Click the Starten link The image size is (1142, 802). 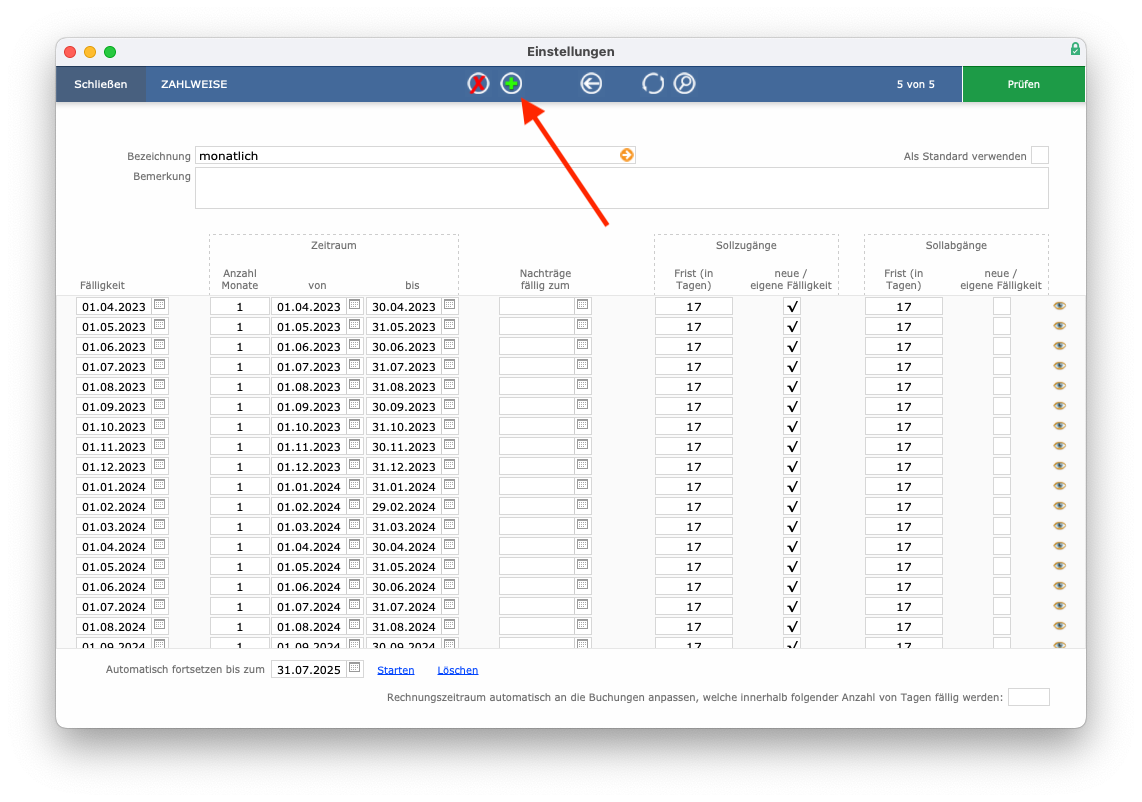[x=395, y=670]
